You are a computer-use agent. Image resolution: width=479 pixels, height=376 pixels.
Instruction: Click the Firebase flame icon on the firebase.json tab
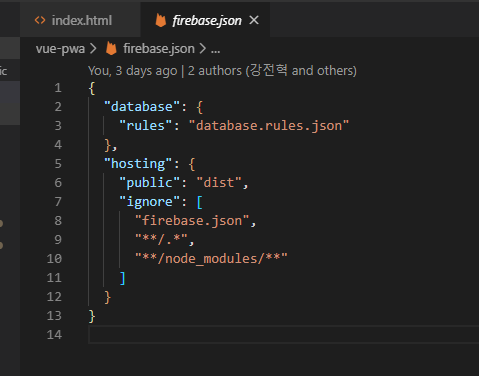161,20
